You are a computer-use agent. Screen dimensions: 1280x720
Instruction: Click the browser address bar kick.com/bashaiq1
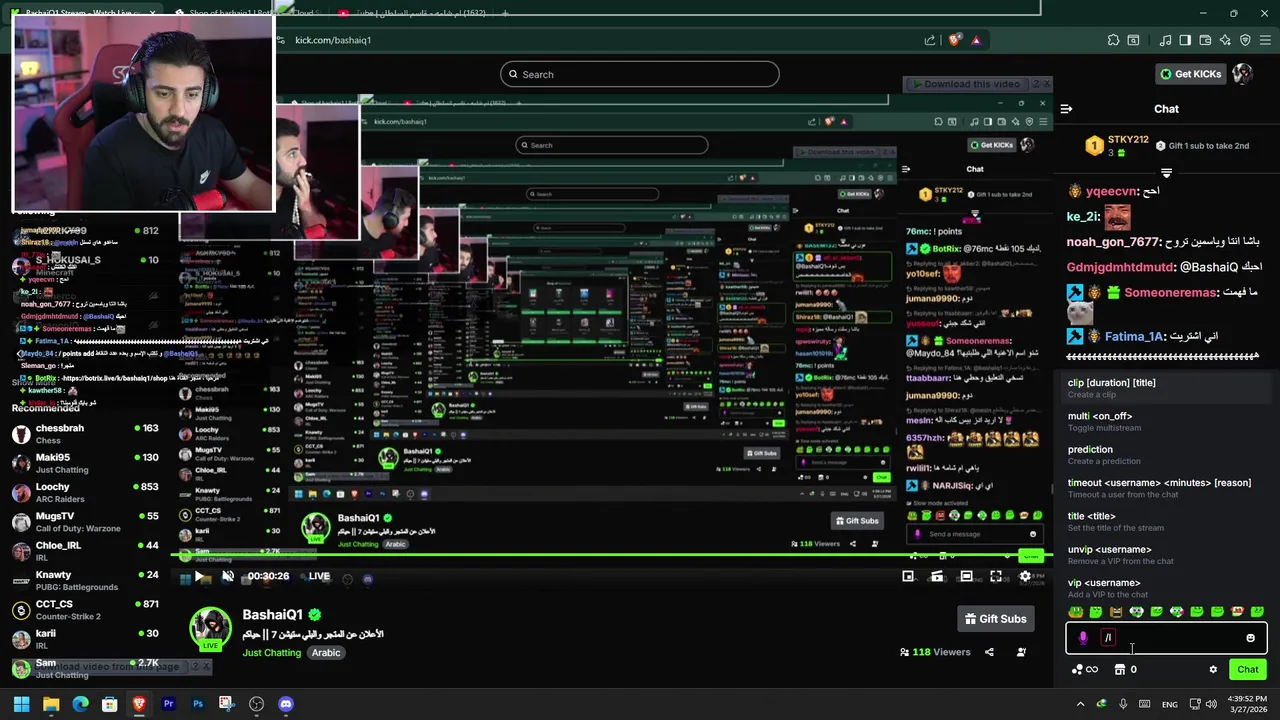[333, 40]
